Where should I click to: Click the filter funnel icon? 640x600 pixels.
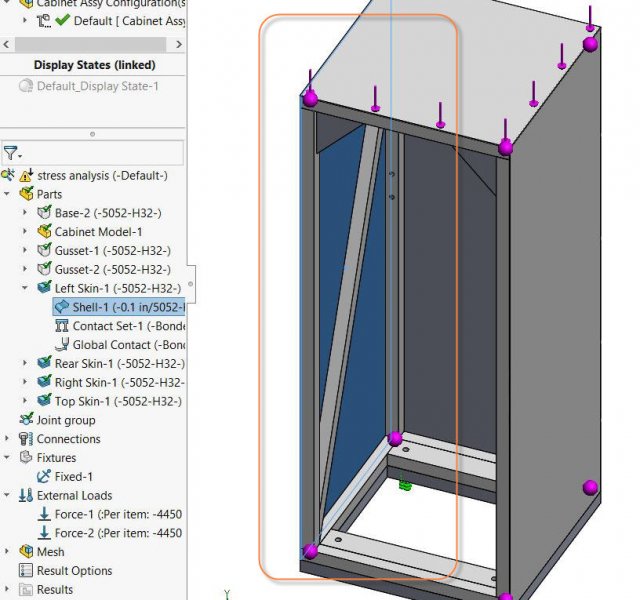[x=12, y=153]
